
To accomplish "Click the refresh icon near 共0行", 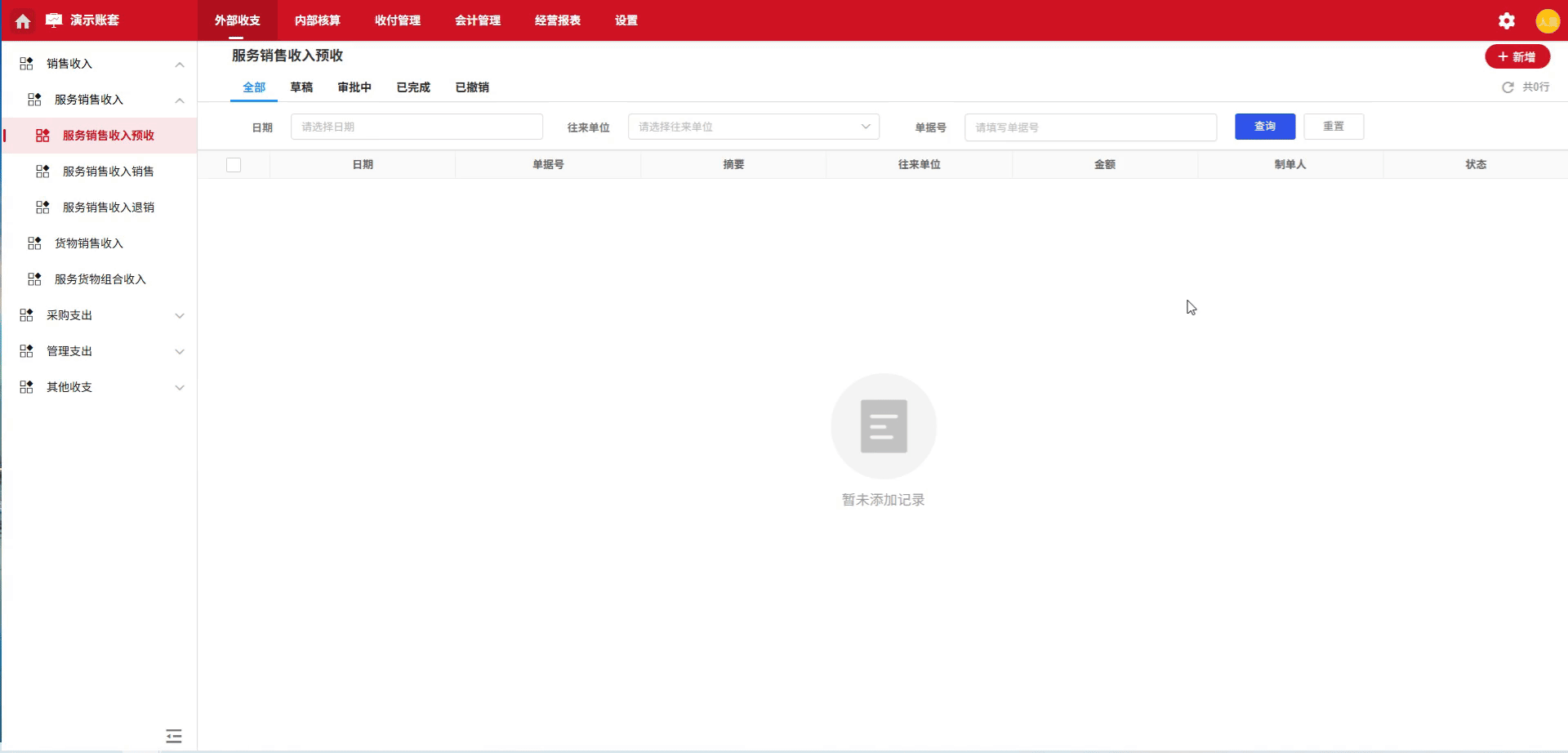I will (x=1508, y=87).
